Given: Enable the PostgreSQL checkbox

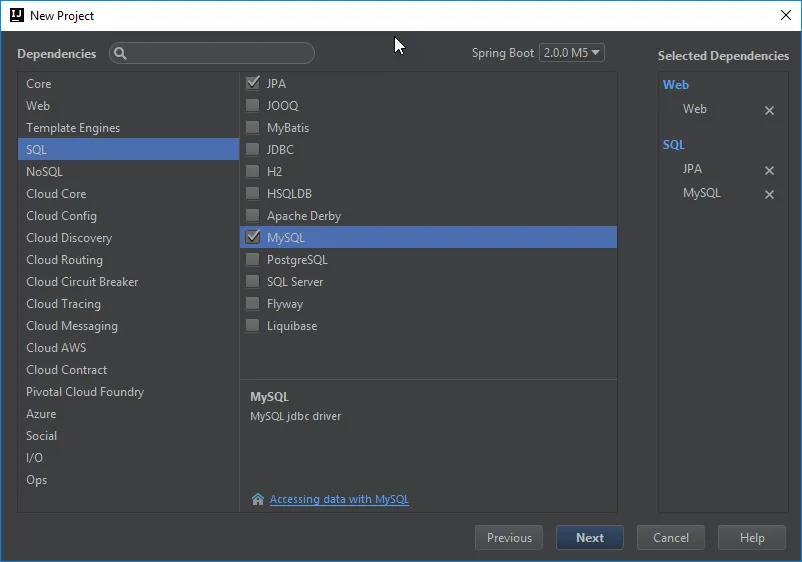Looking at the screenshot, I should 253,259.
